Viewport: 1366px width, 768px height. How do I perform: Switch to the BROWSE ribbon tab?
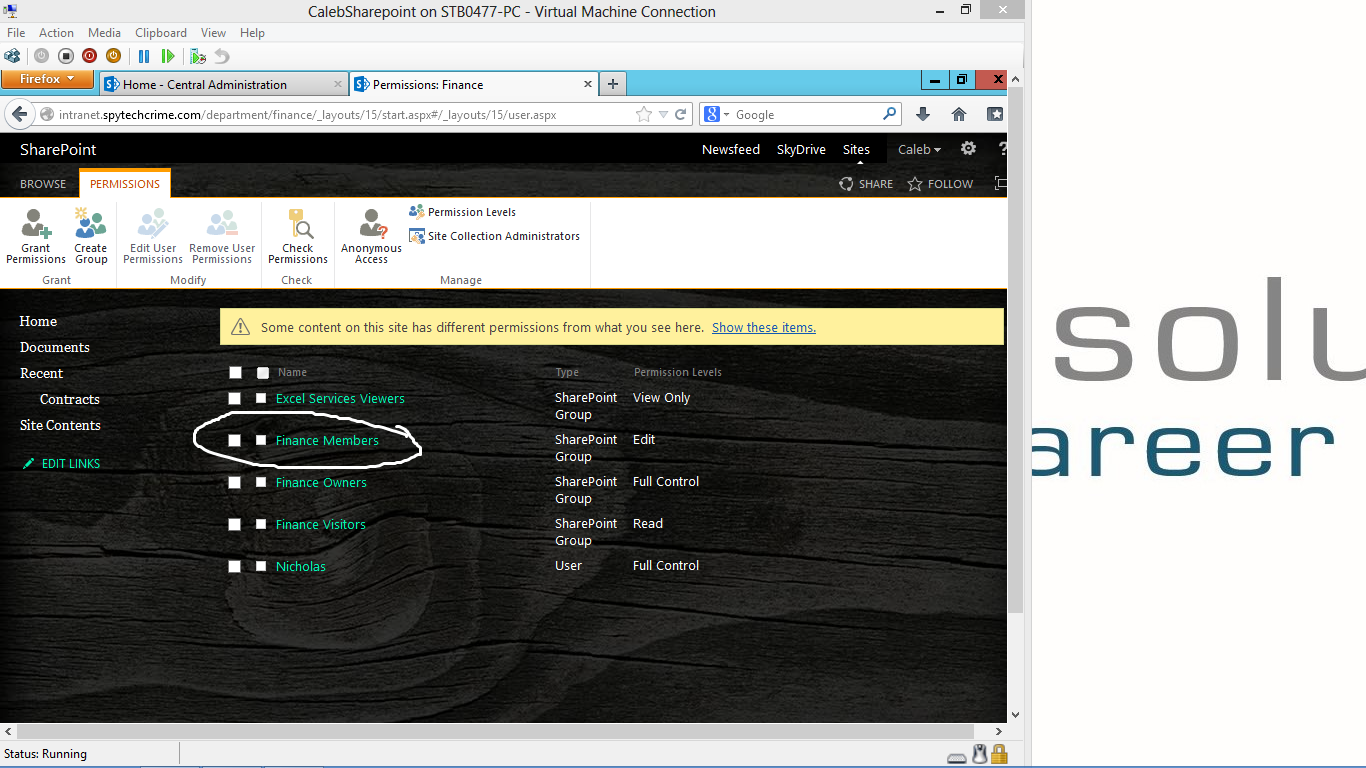[43, 184]
